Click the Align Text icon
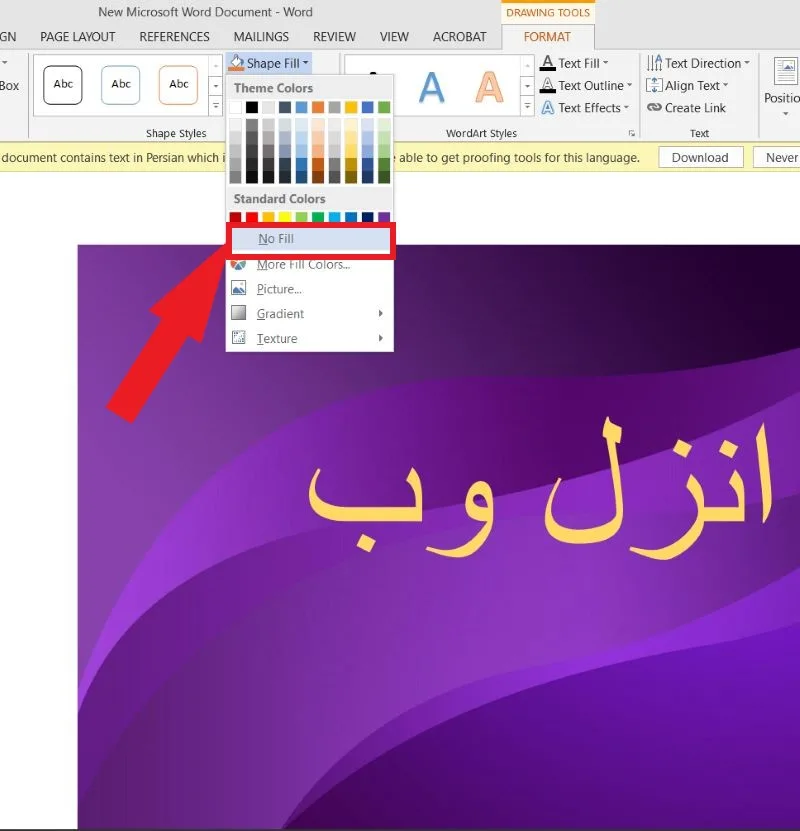 click(x=654, y=85)
